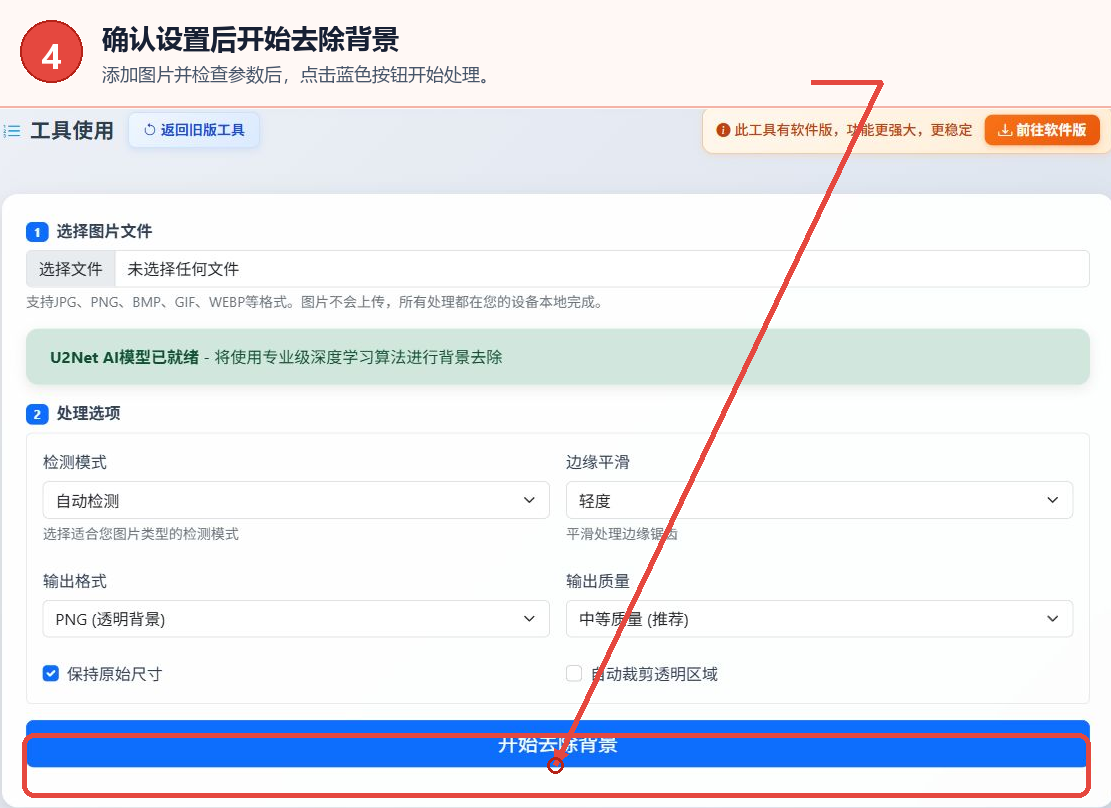Image resolution: width=1111 pixels, height=808 pixels.
Task: Open the 输出质量 dropdown showing 中等质量 (推荐)
Action: [819, 619]
